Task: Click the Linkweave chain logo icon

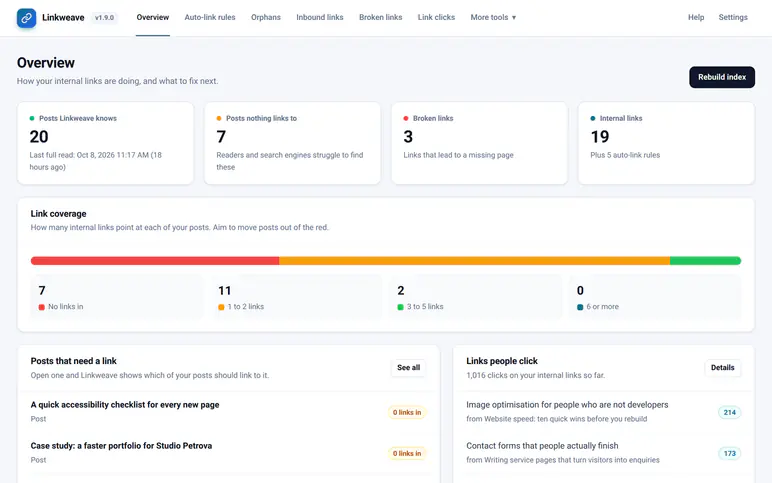Action: coord(26,18)
